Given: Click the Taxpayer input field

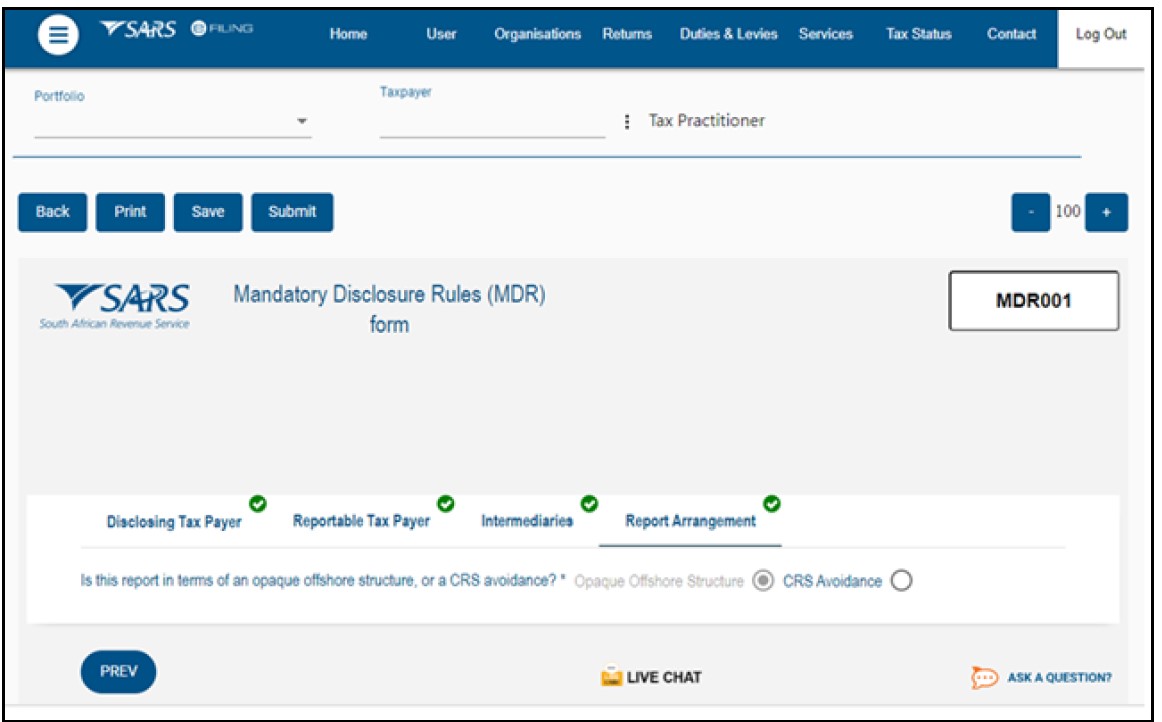Looking at the screenshot, I should [492, 121].
